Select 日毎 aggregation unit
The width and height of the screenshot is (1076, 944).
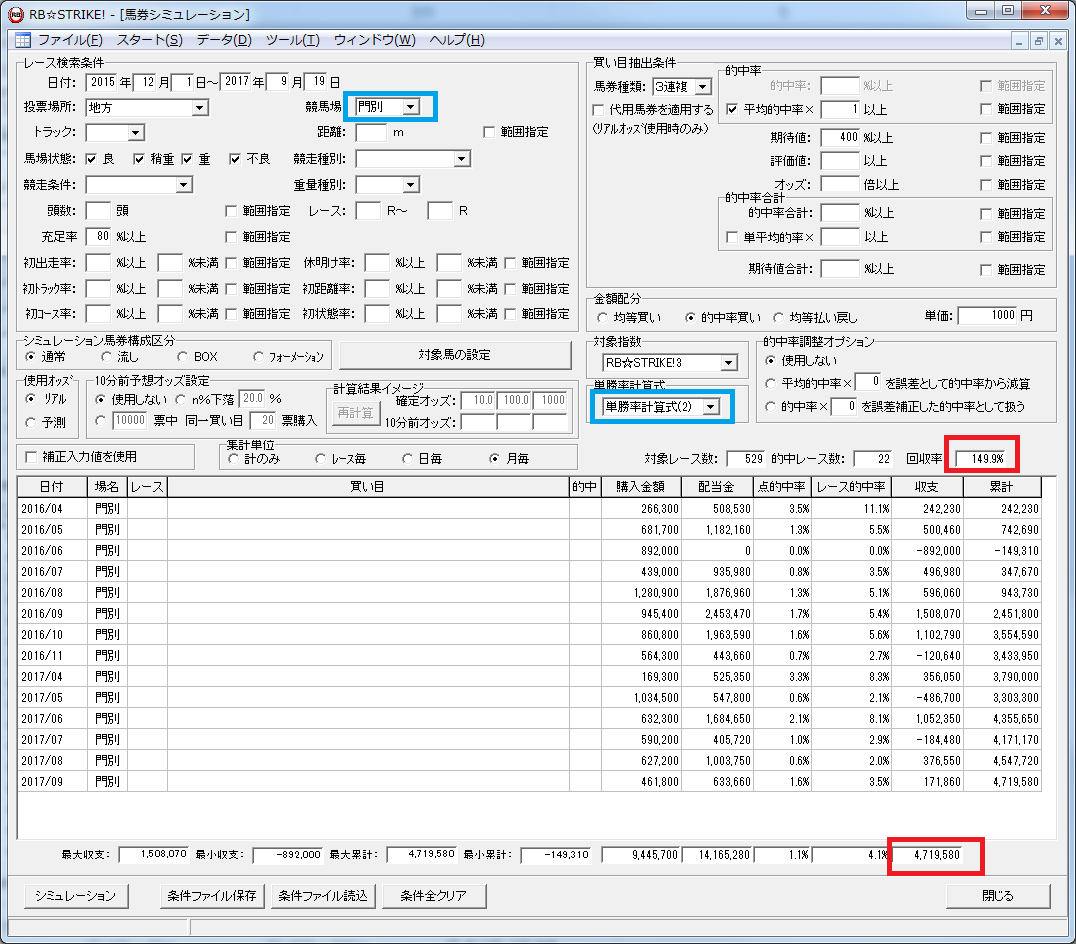coord(407,458)
